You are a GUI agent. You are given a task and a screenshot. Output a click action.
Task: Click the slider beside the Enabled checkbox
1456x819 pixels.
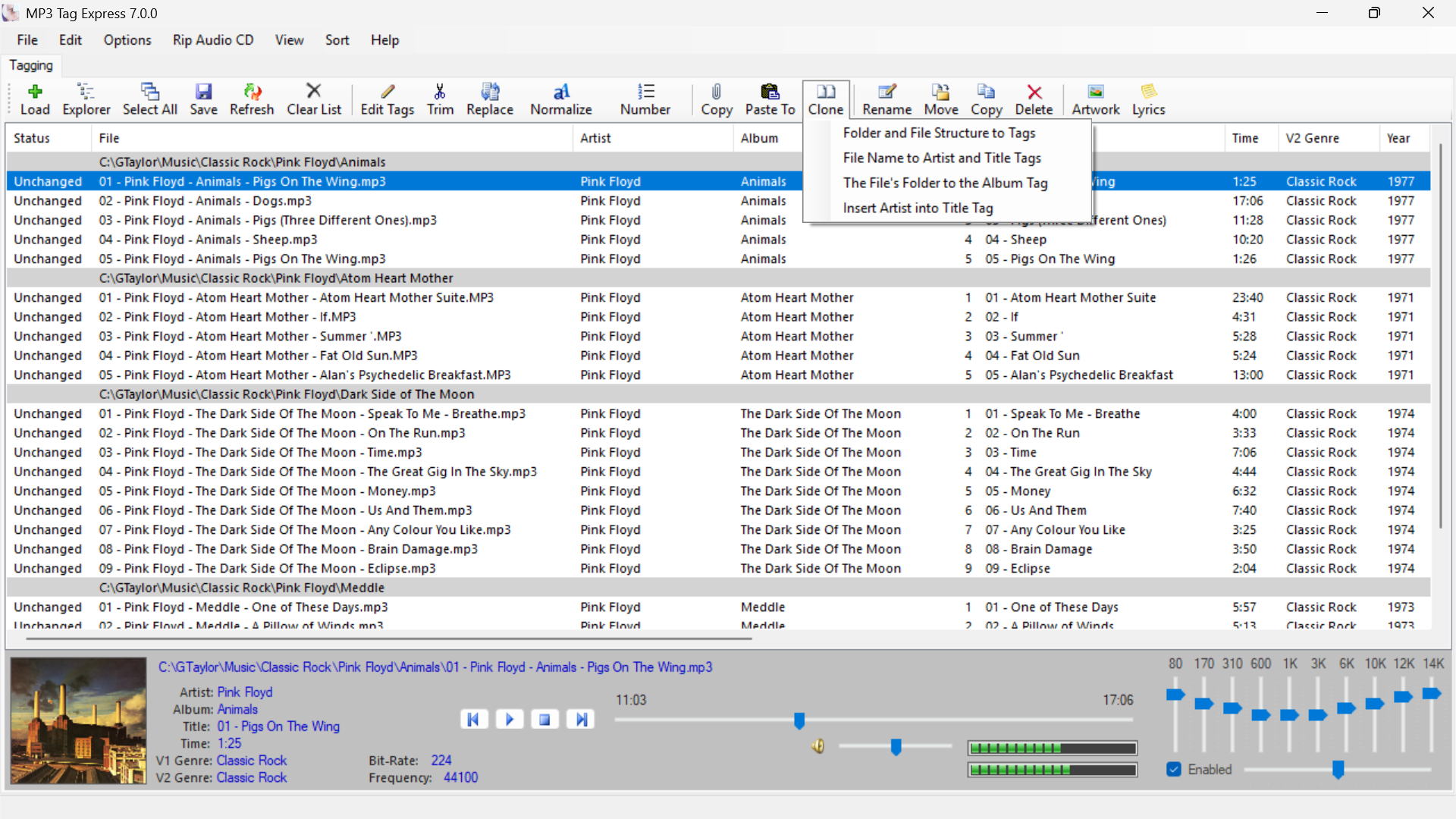(x=1338, y=770)
